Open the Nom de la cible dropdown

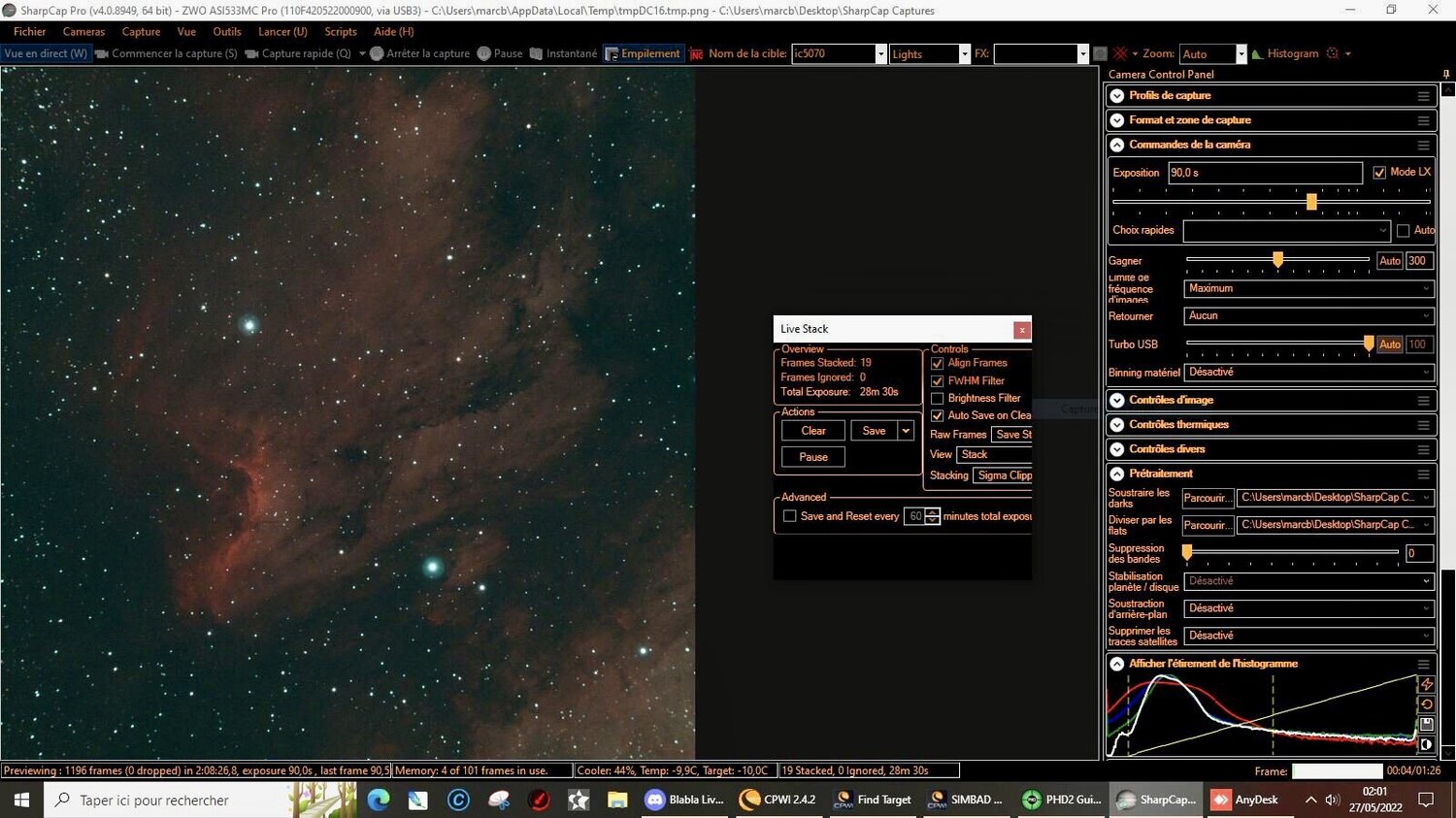click(x=880, y=54)
